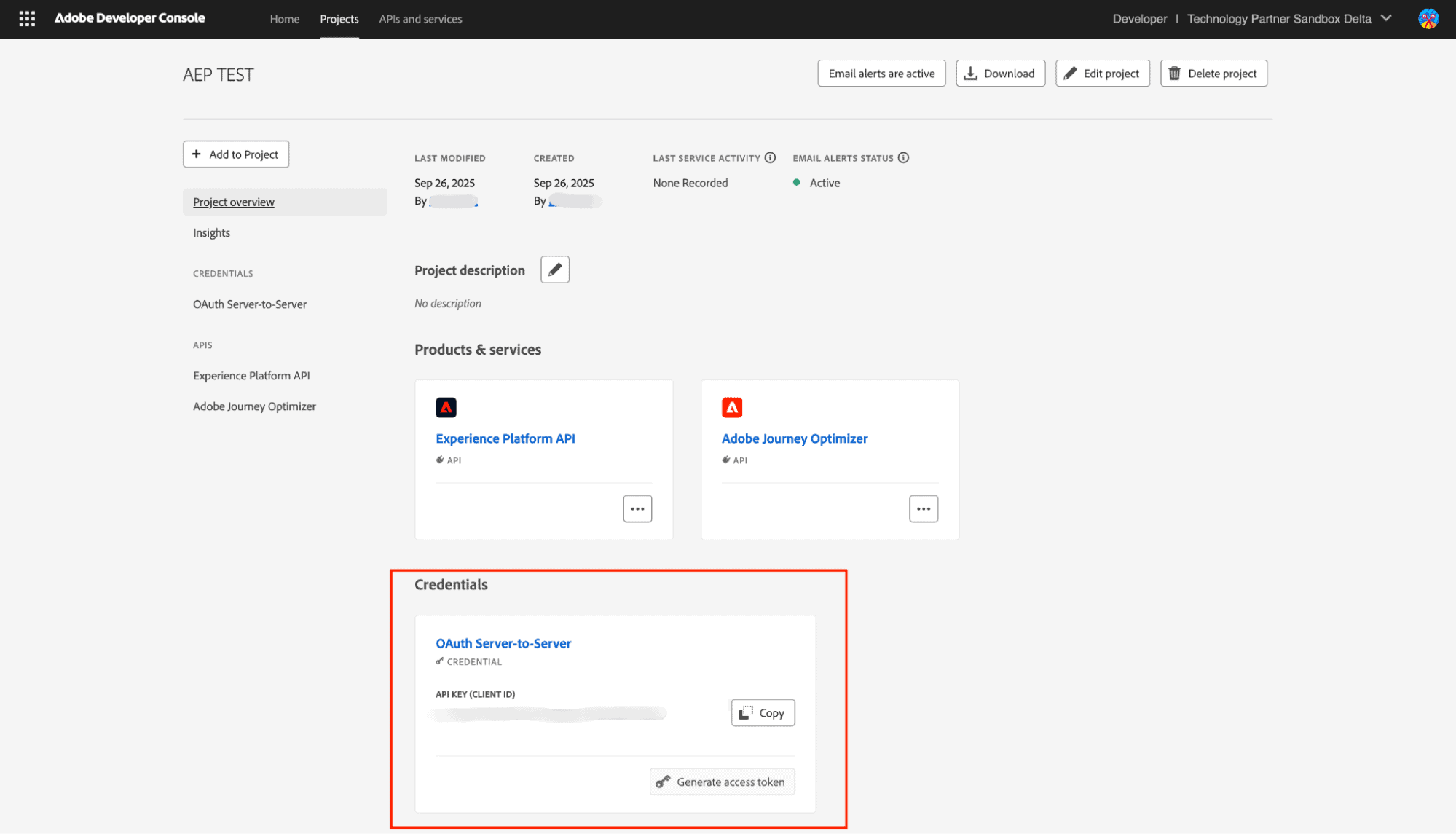Click the Adobe Journey Optimizer card logo
The height and width of the screenshot is (834, 1456).
[732, 408]
